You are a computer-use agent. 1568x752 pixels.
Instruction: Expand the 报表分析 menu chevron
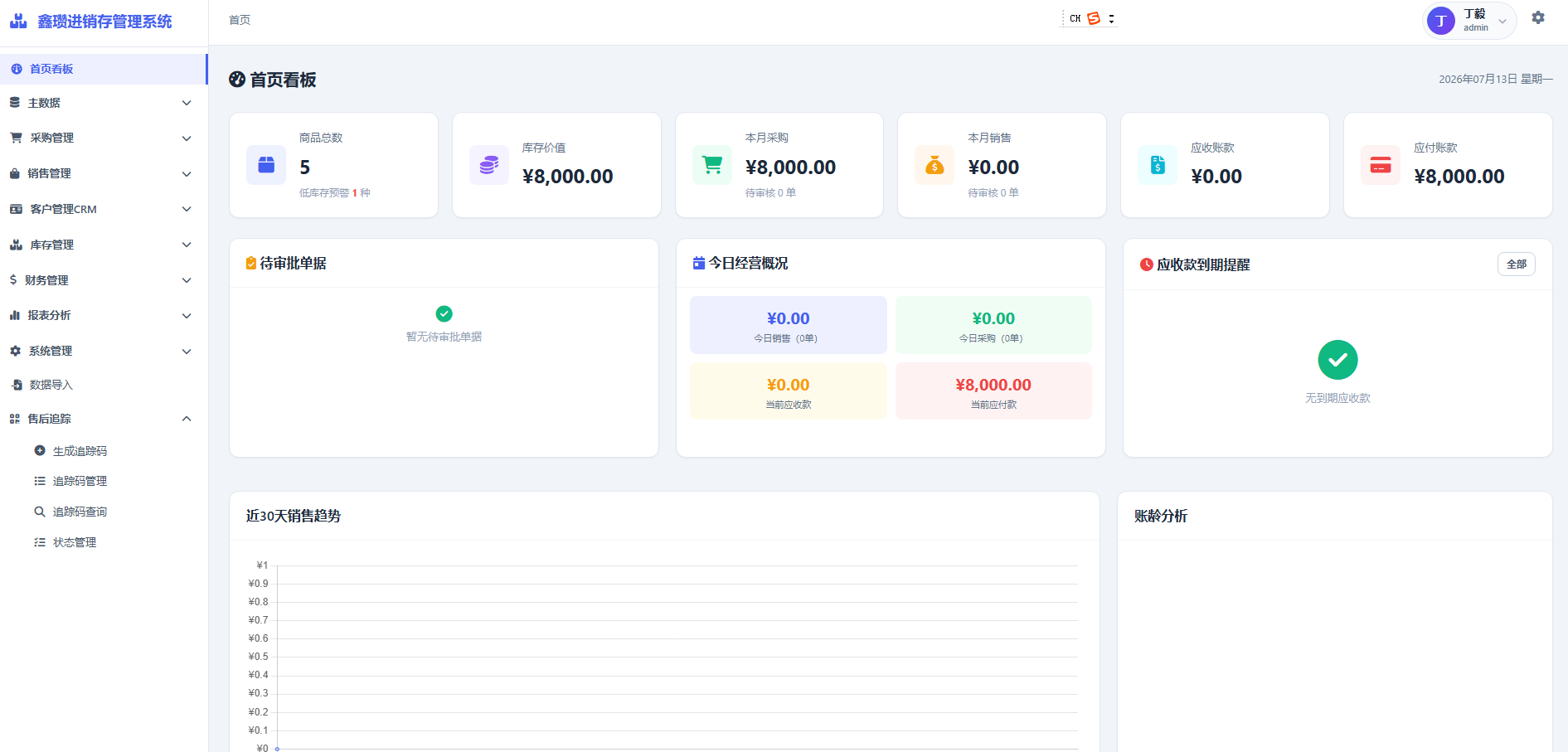187,315
